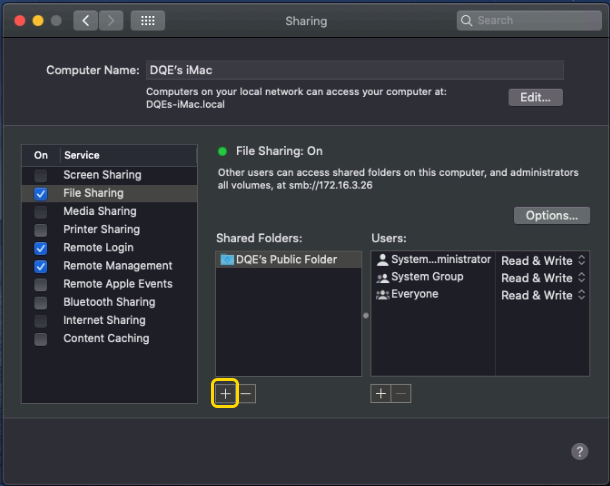Remove user with the minus button under Users

tap(401, 394)
